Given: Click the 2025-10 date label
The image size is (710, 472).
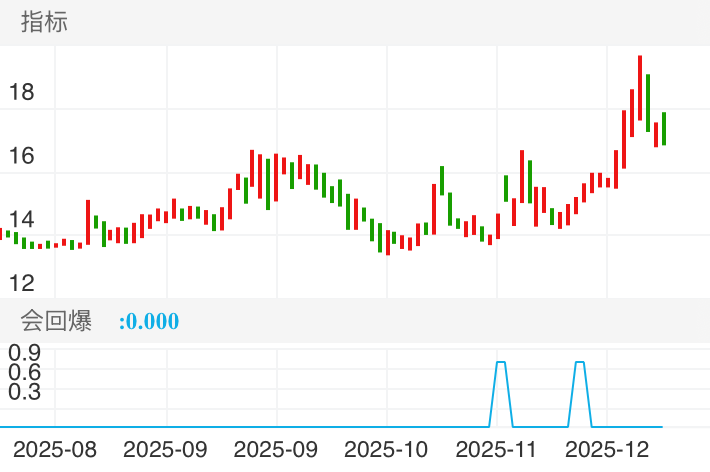Looking at the screenshot, I should 386,449.
